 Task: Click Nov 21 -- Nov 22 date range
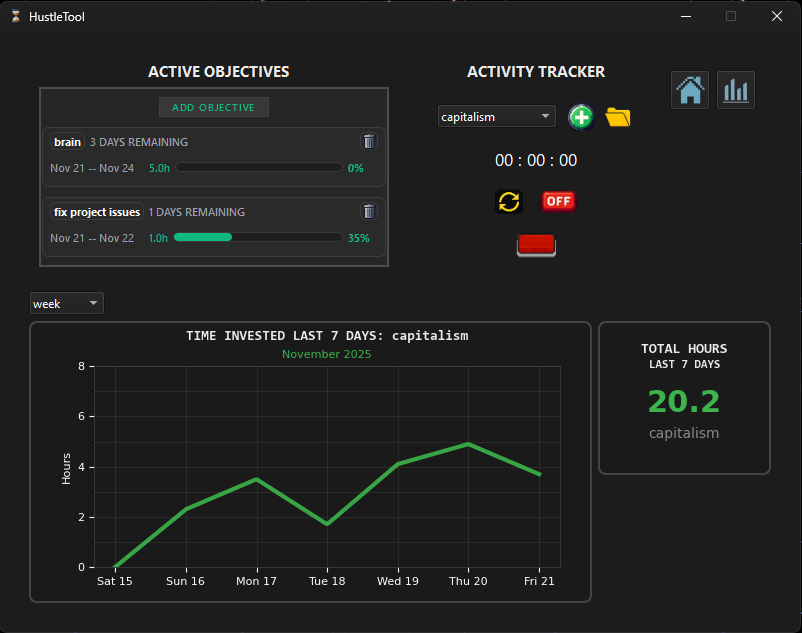[92, 238]
